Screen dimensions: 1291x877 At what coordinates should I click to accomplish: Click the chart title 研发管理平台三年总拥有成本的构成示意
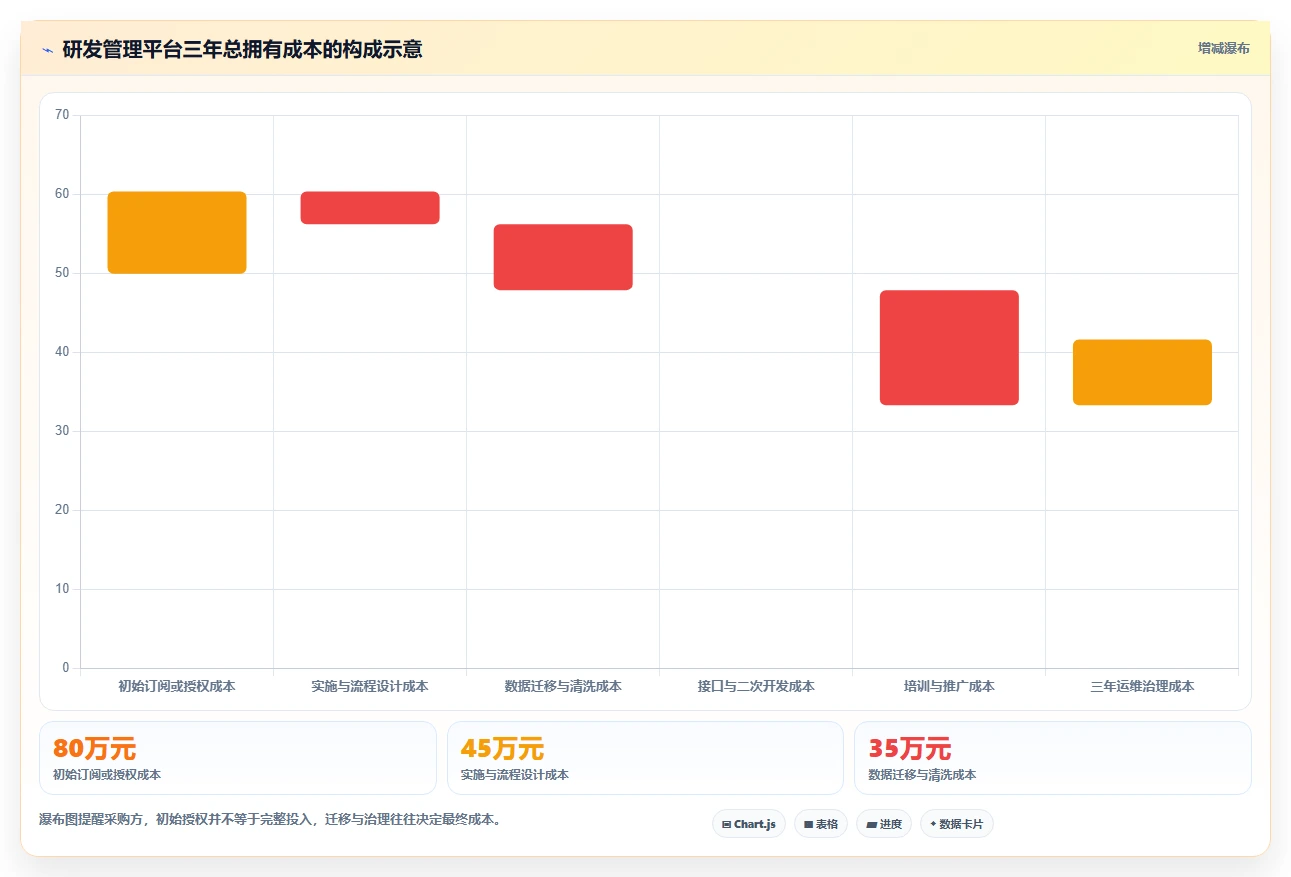tap(242, 49)
